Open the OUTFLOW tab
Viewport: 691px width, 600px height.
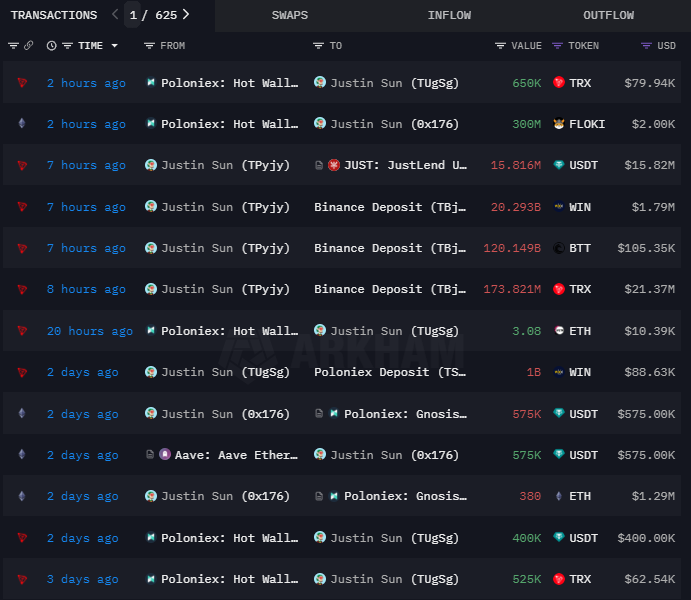tap(609, 15)
